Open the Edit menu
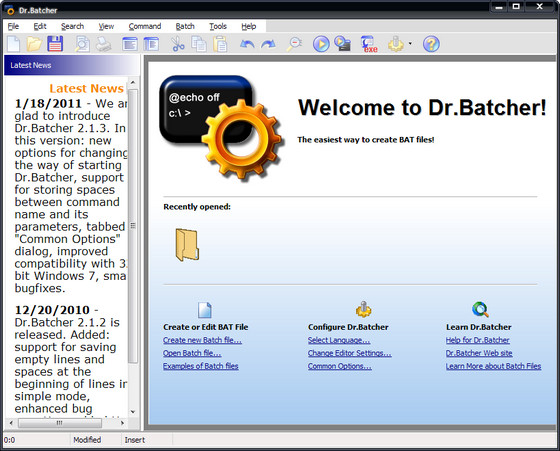The height and width of the screenshot is (451, 560). point(40,26)
